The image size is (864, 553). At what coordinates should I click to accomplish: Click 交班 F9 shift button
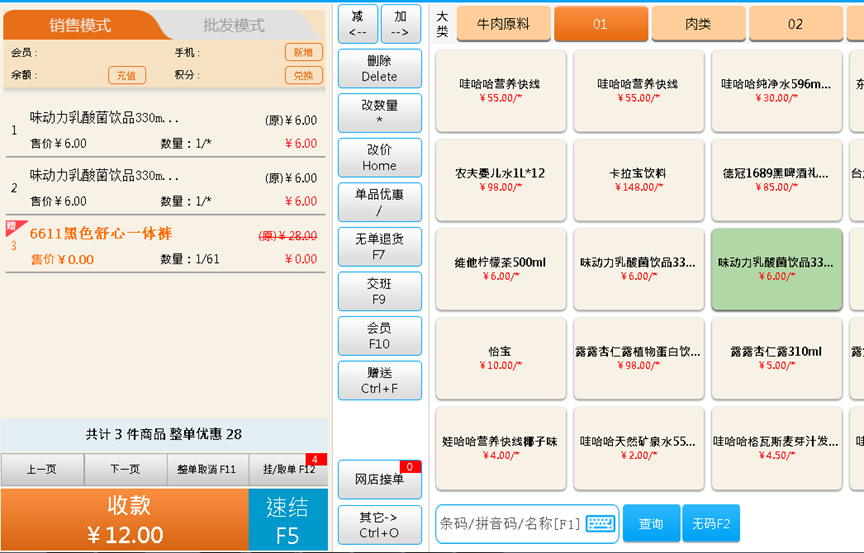click(x=380, y=291)
